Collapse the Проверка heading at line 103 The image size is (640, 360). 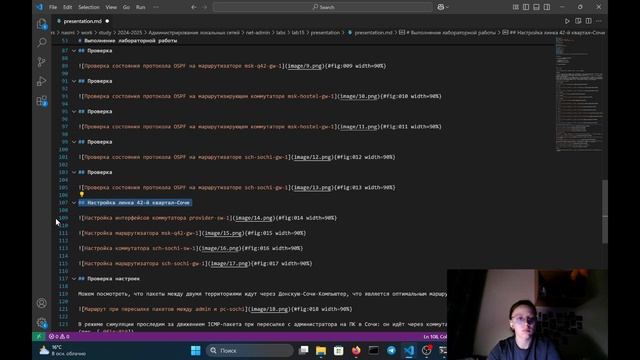[74, 172]
